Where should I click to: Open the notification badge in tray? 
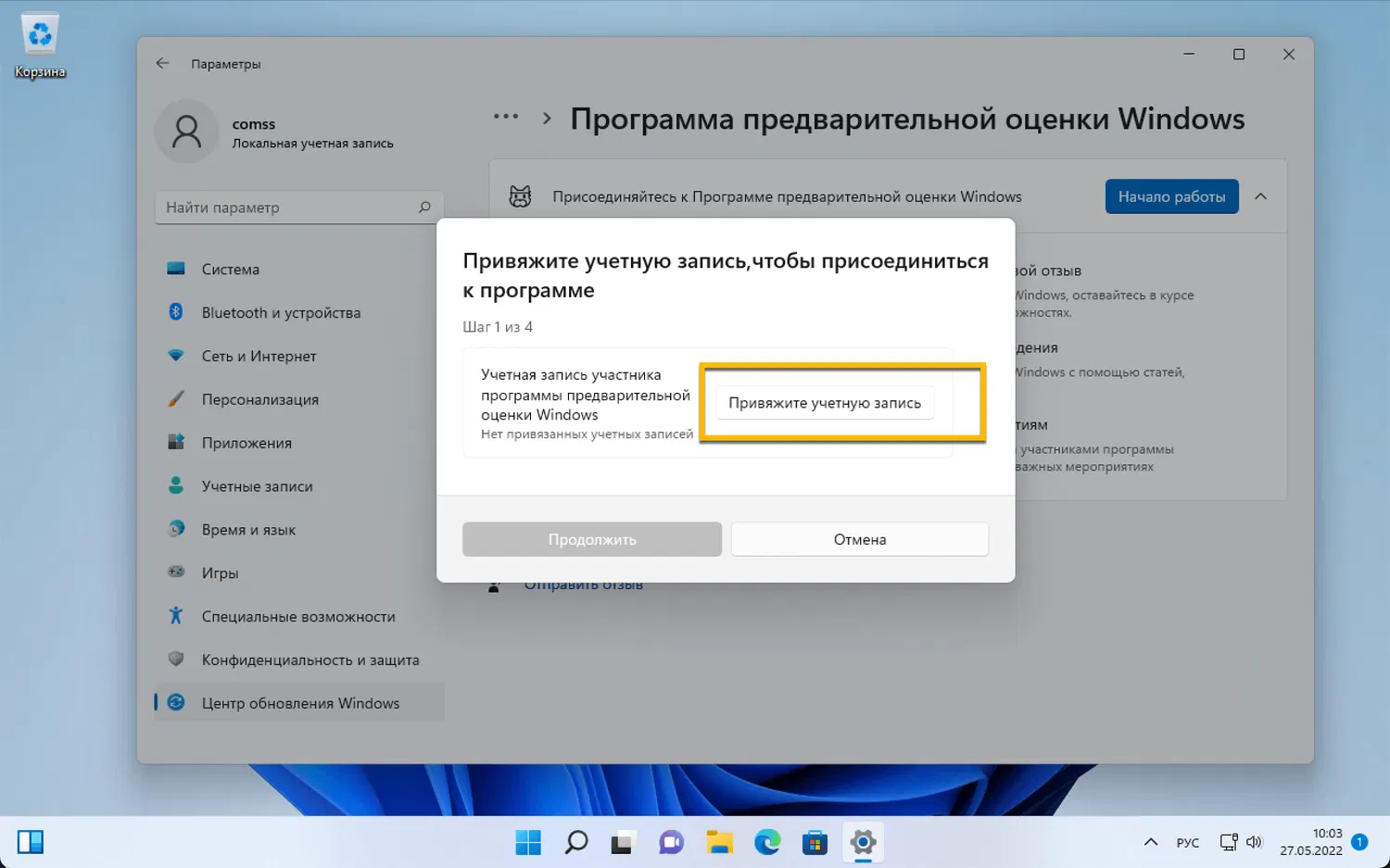coord(1359,842)
